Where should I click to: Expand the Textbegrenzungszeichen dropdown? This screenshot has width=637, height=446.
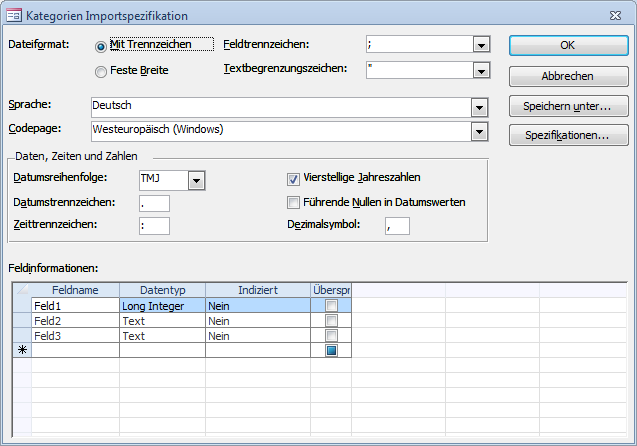tap(481, 70)
